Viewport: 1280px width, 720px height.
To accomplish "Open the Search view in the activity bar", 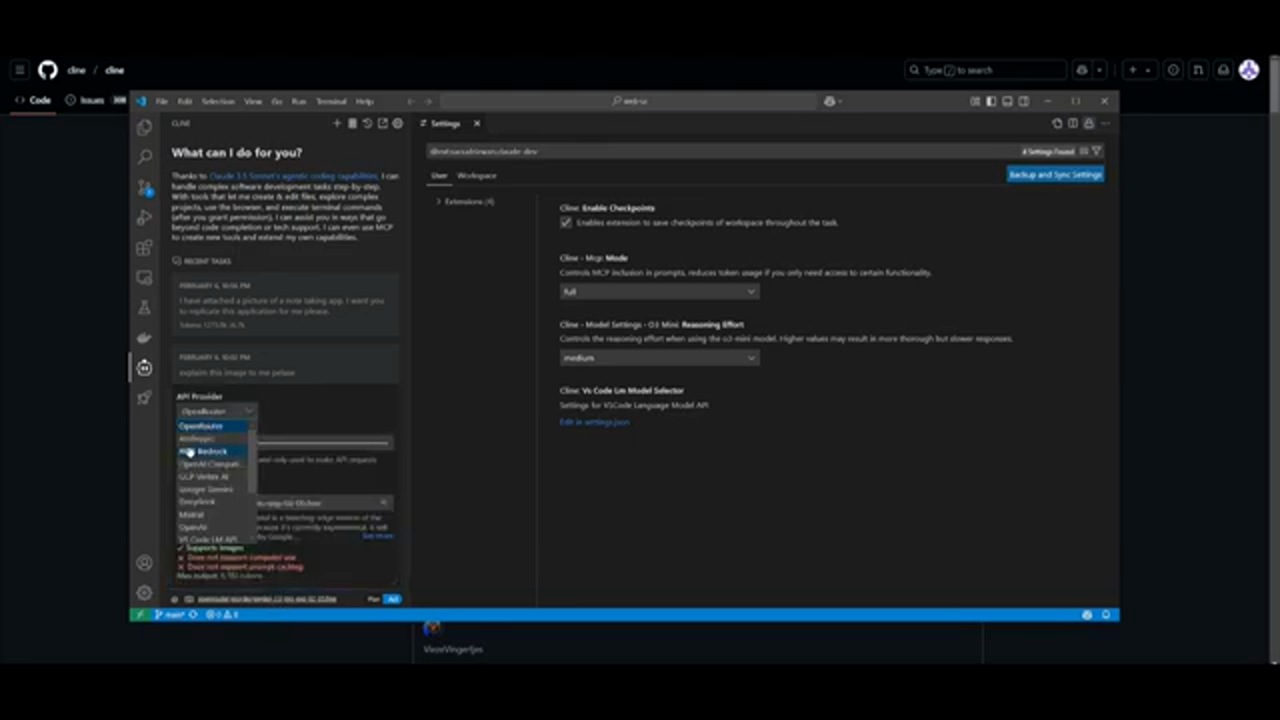I will click(145, 157).
